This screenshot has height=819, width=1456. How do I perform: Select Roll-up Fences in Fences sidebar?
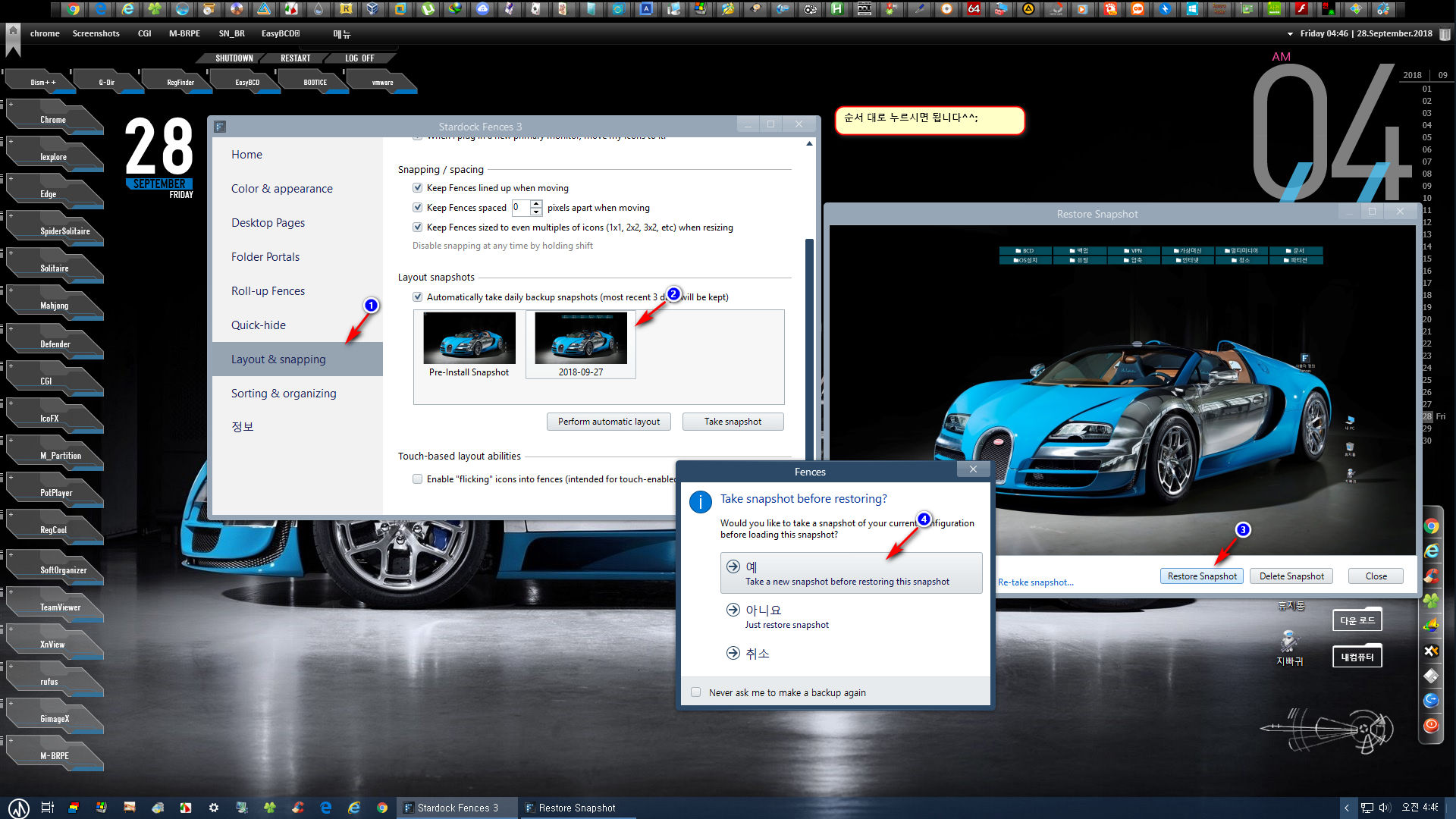pyautogui.click(x=297, y=290)
